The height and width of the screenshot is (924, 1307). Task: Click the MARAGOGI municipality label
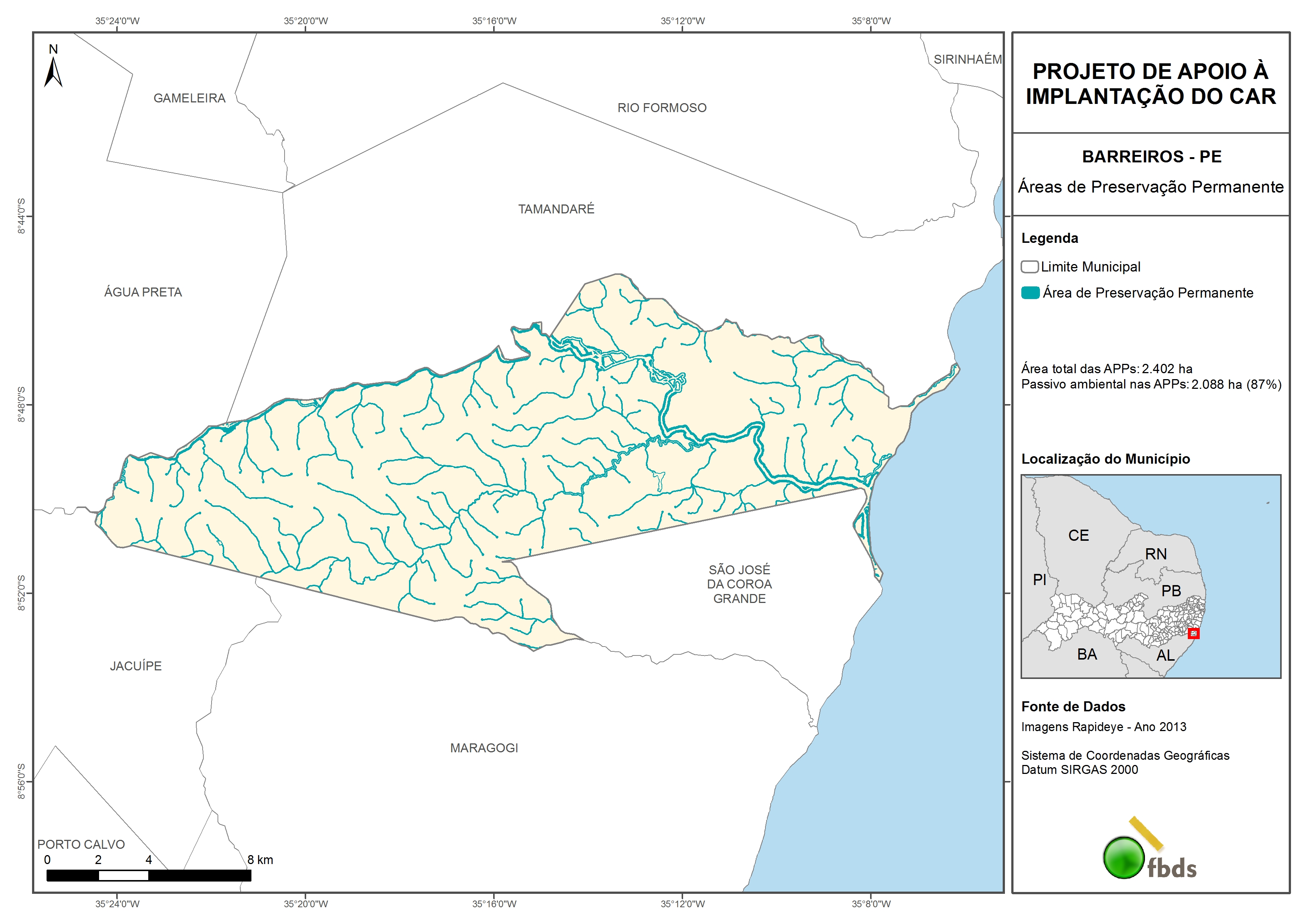point(484,747)
